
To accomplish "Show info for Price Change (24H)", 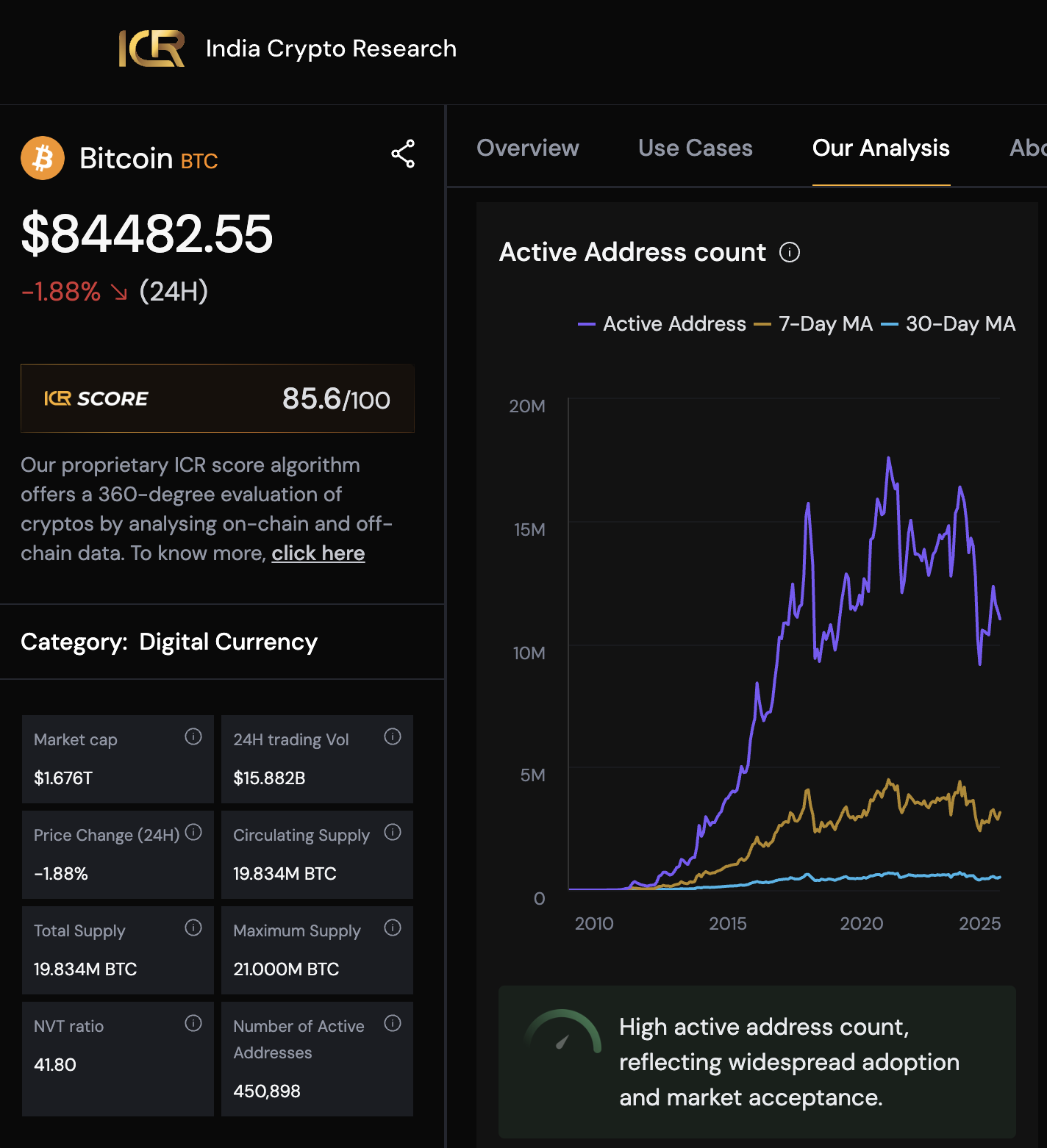I will tap(193, 832).
